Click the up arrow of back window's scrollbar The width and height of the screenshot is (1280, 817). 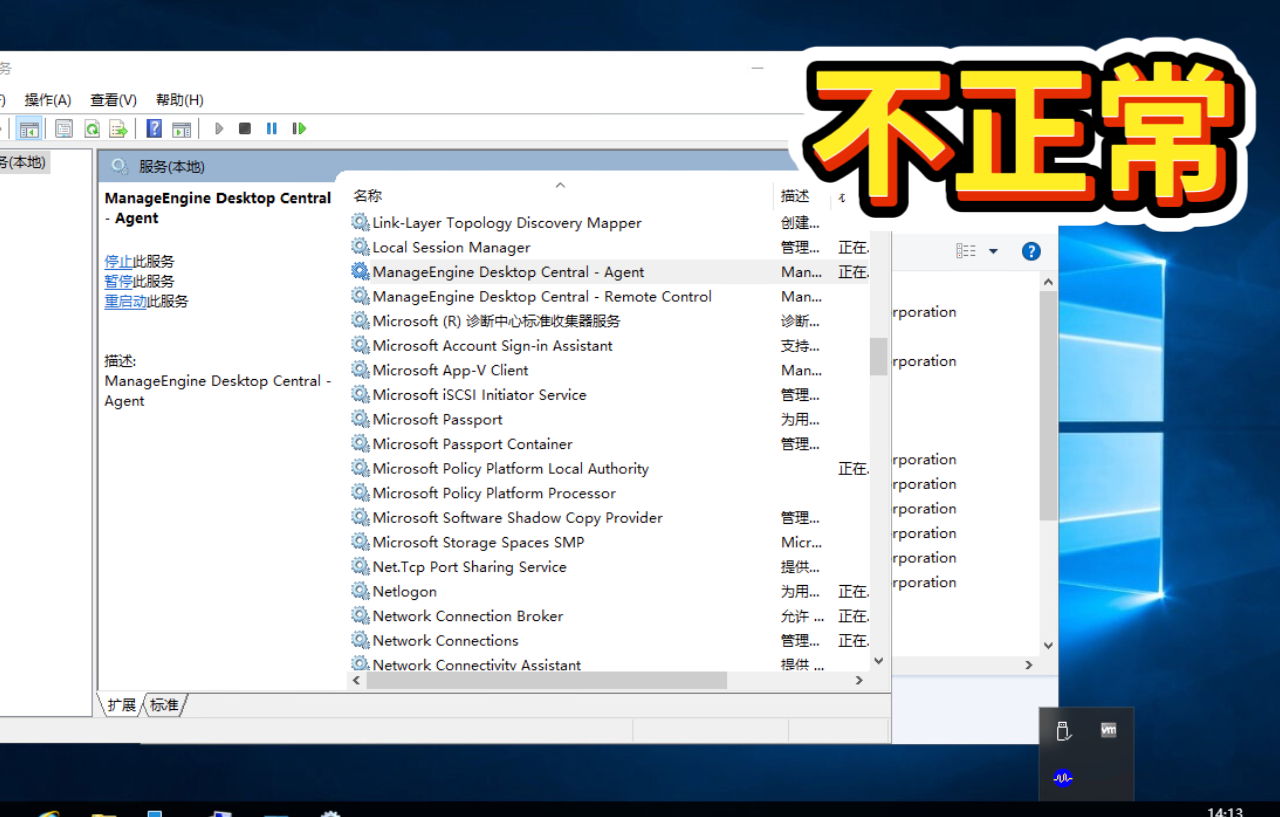point(1048,283)
